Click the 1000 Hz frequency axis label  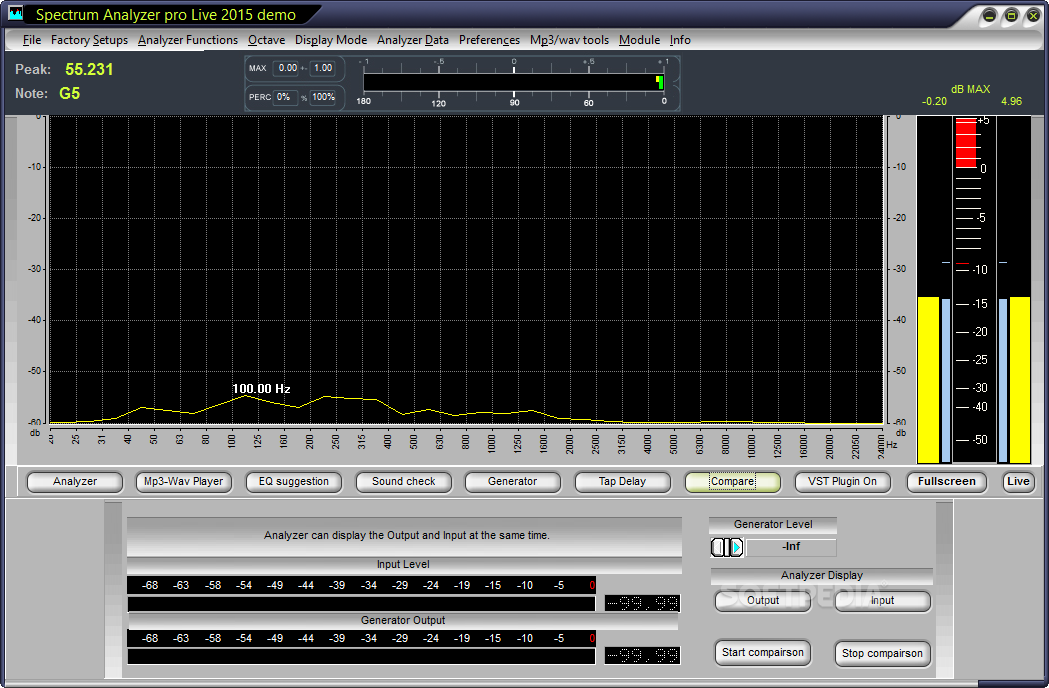pos(492,444)
